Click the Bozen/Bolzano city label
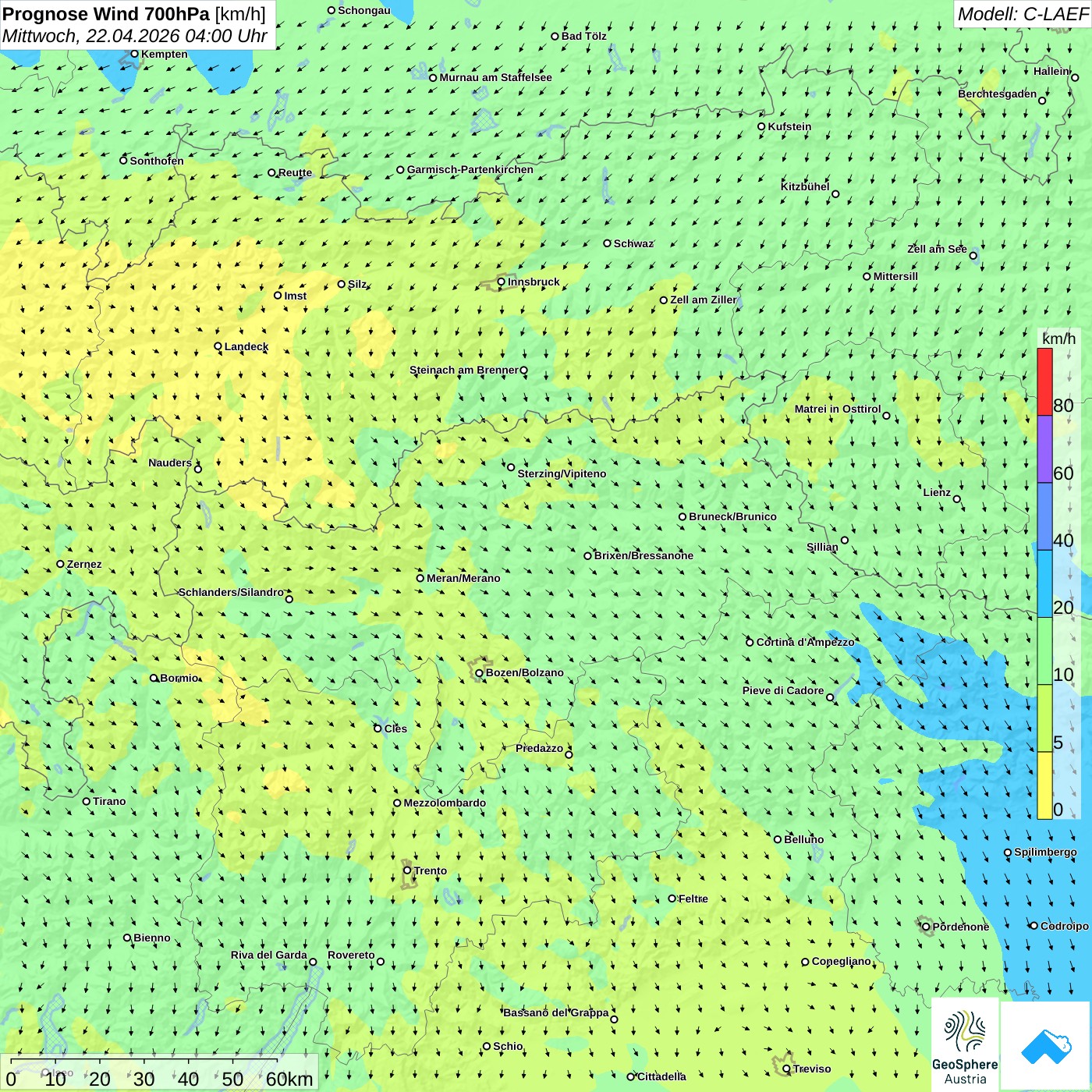The width and height of the screenshot is (1092, 1092). click(x=524, y=672)
